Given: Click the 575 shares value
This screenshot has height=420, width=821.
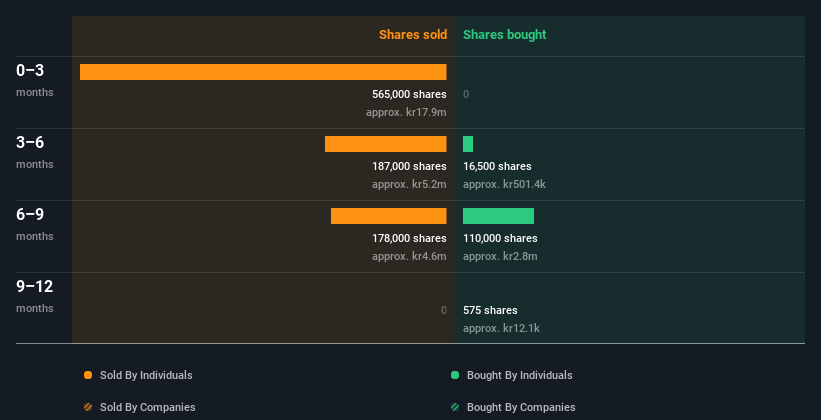Looking at the screenshot, I should click(490, 310).
